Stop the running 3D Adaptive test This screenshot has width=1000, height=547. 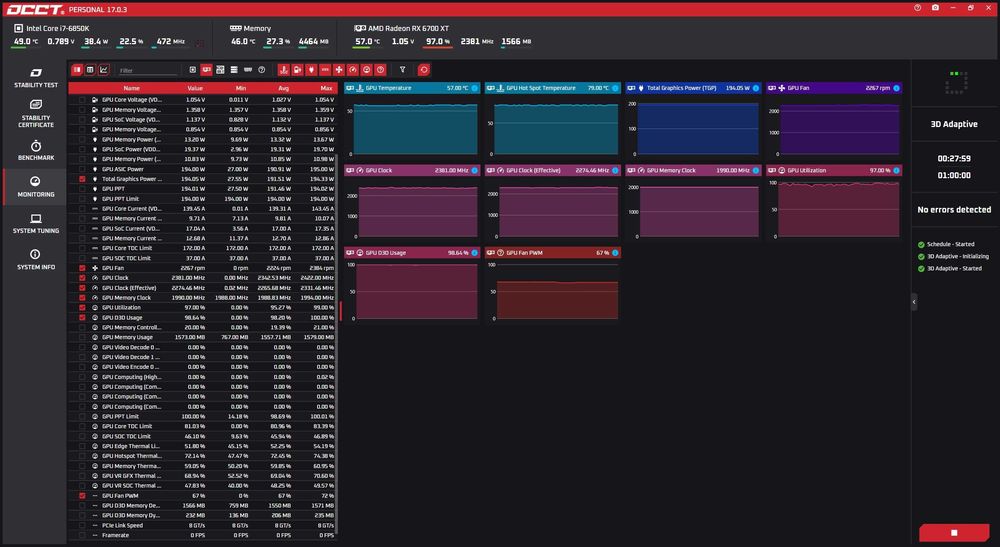[954, 532]
